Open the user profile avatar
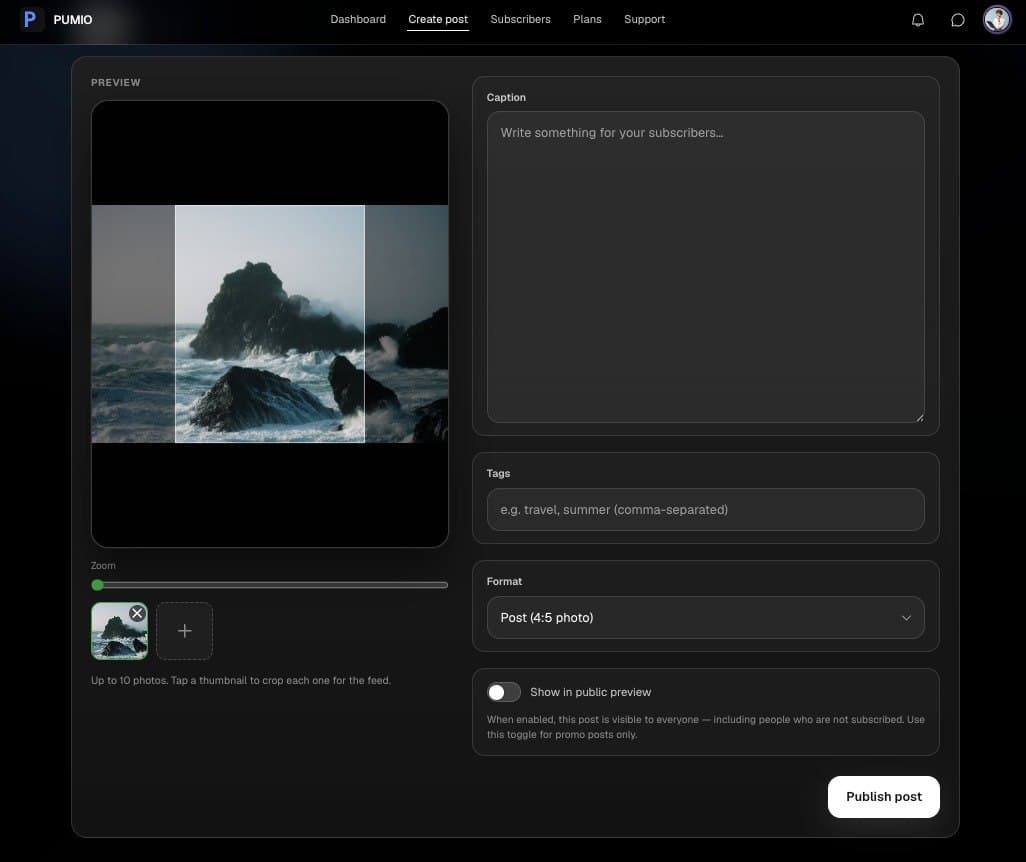Screen dimensions: 1026x862 (x=997, y=19)
